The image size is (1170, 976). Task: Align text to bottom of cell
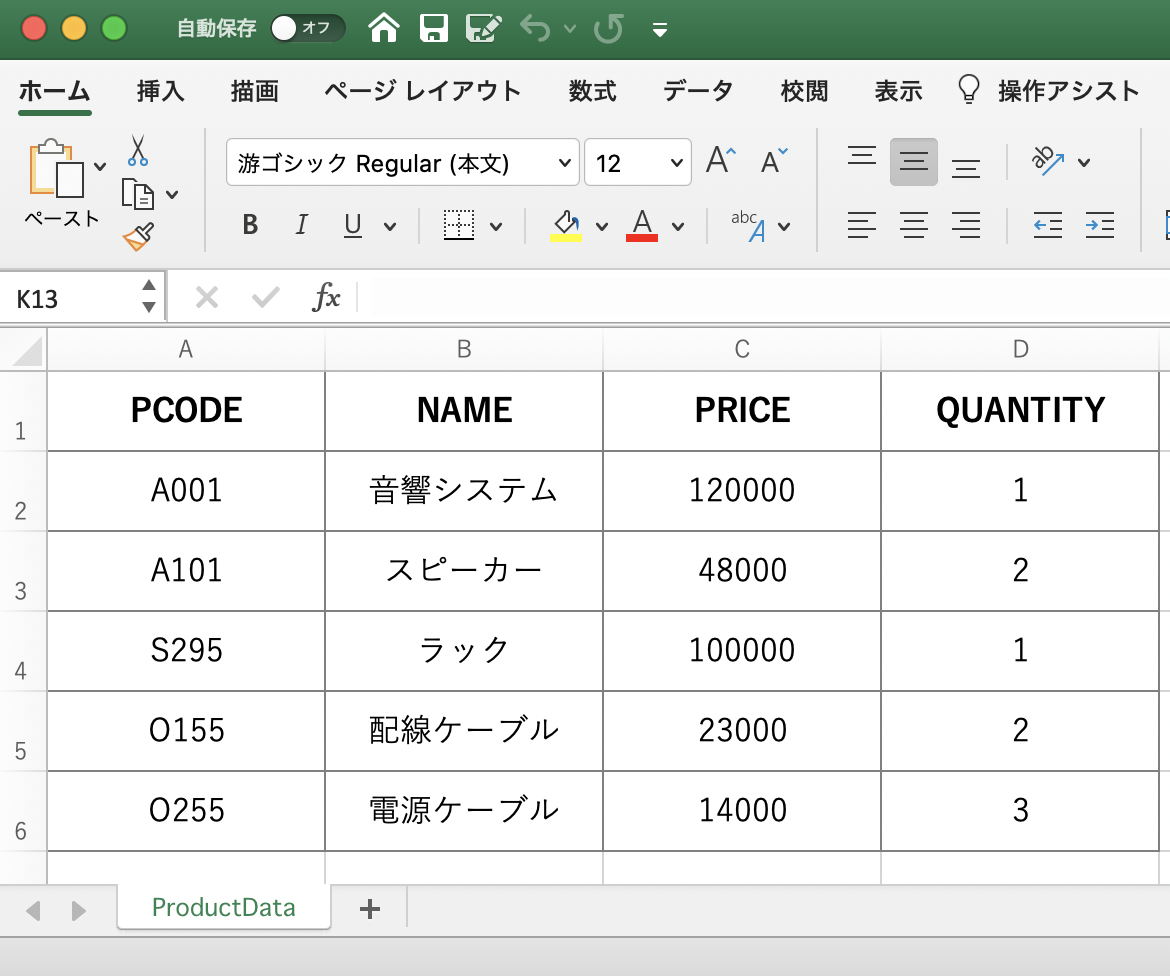[966, 169]
